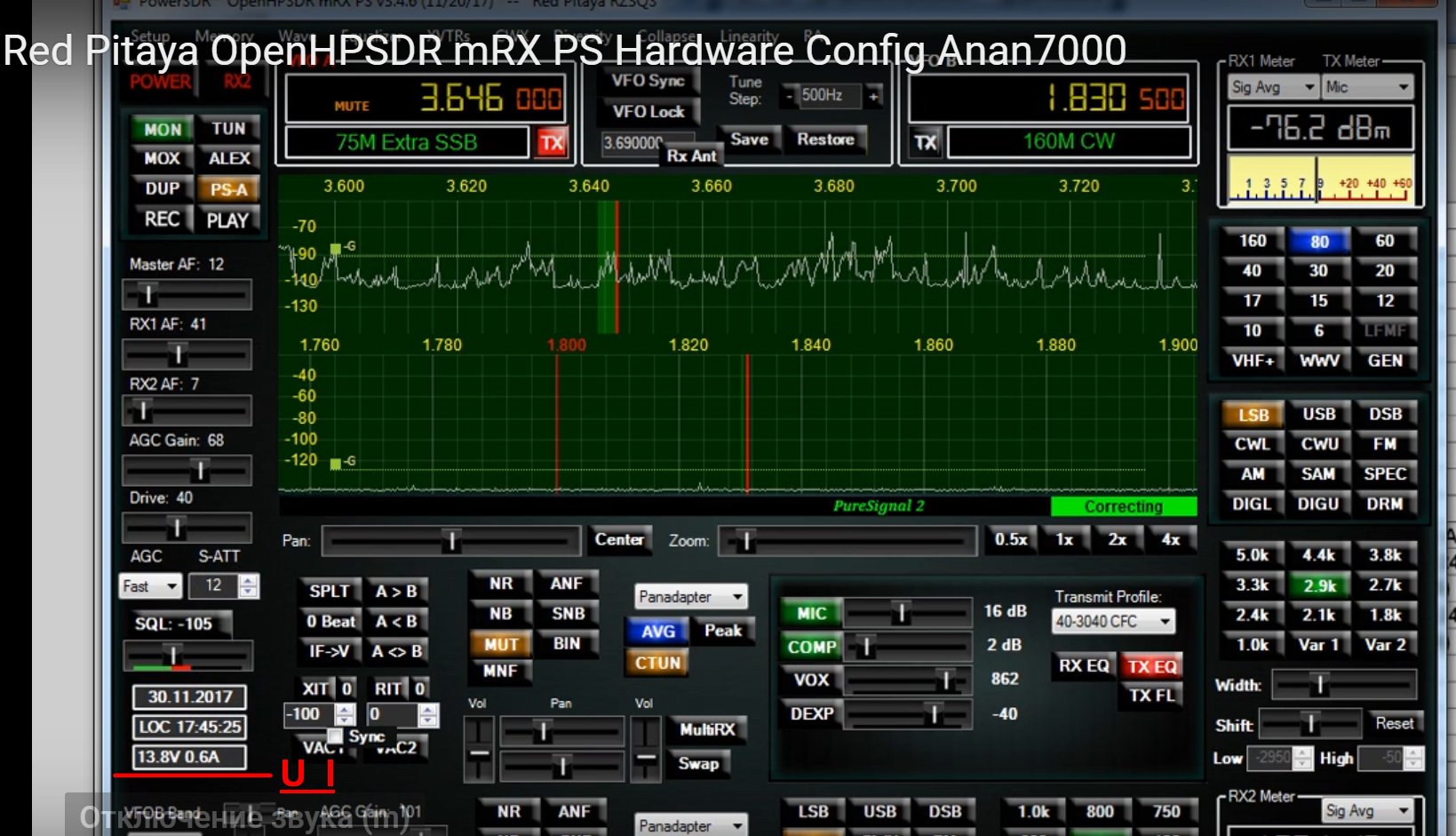
Task: Select FM mode
Action: pyautogui.click(x=1385, y=444)
